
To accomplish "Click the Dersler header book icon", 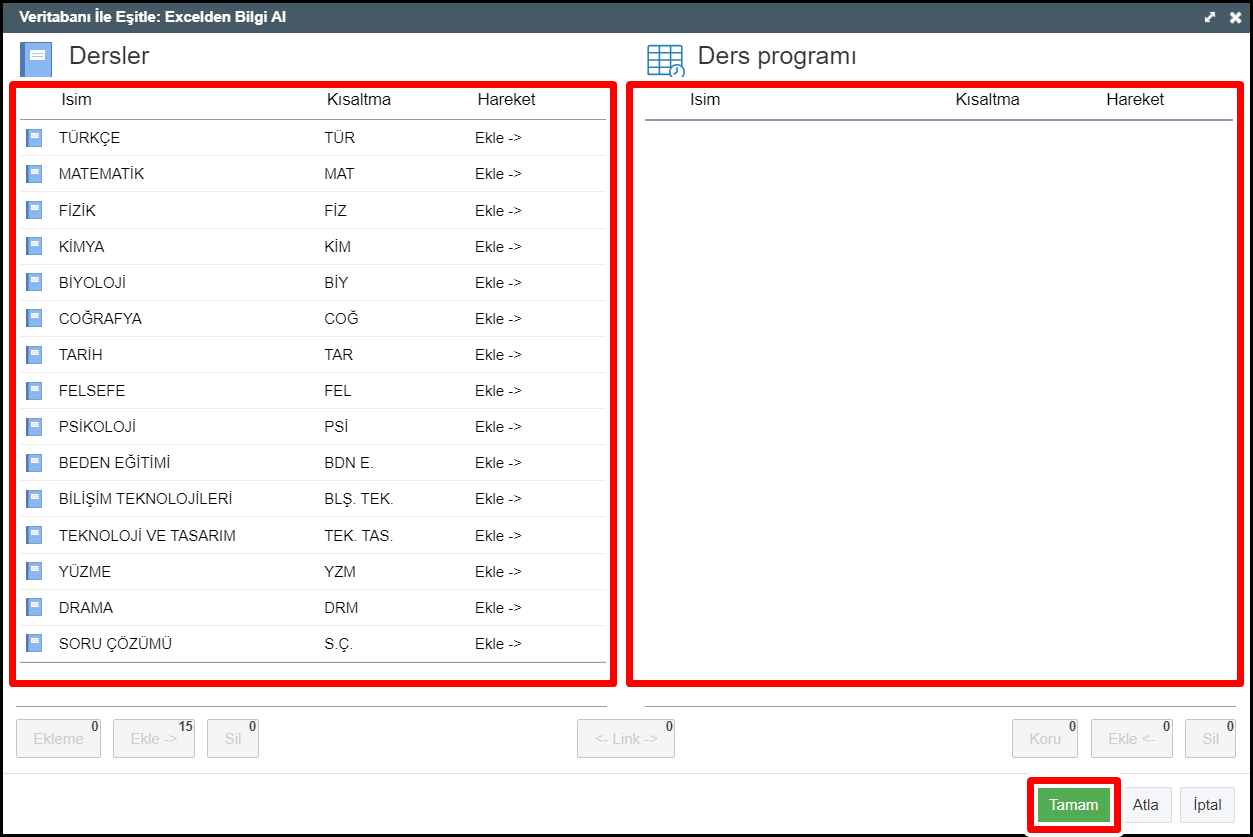I will click(x=36, y=58).
